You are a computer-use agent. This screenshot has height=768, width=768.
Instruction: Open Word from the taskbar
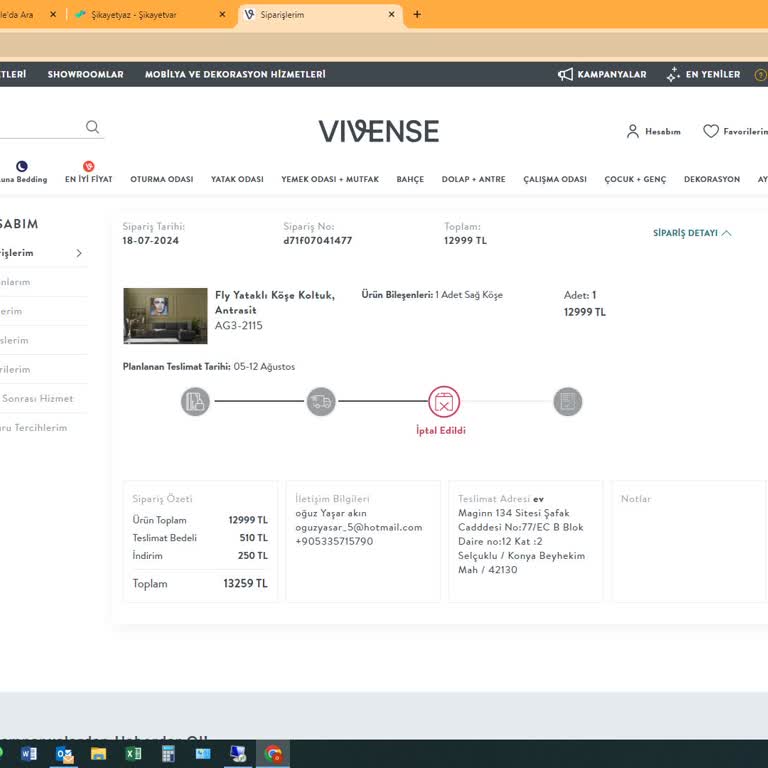29,753
